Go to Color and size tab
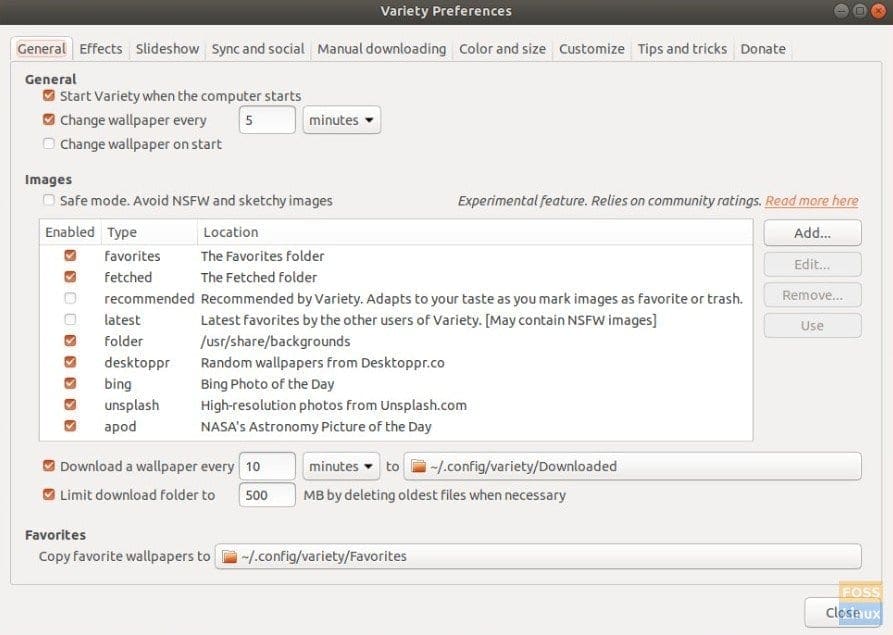 click(502, 48)
